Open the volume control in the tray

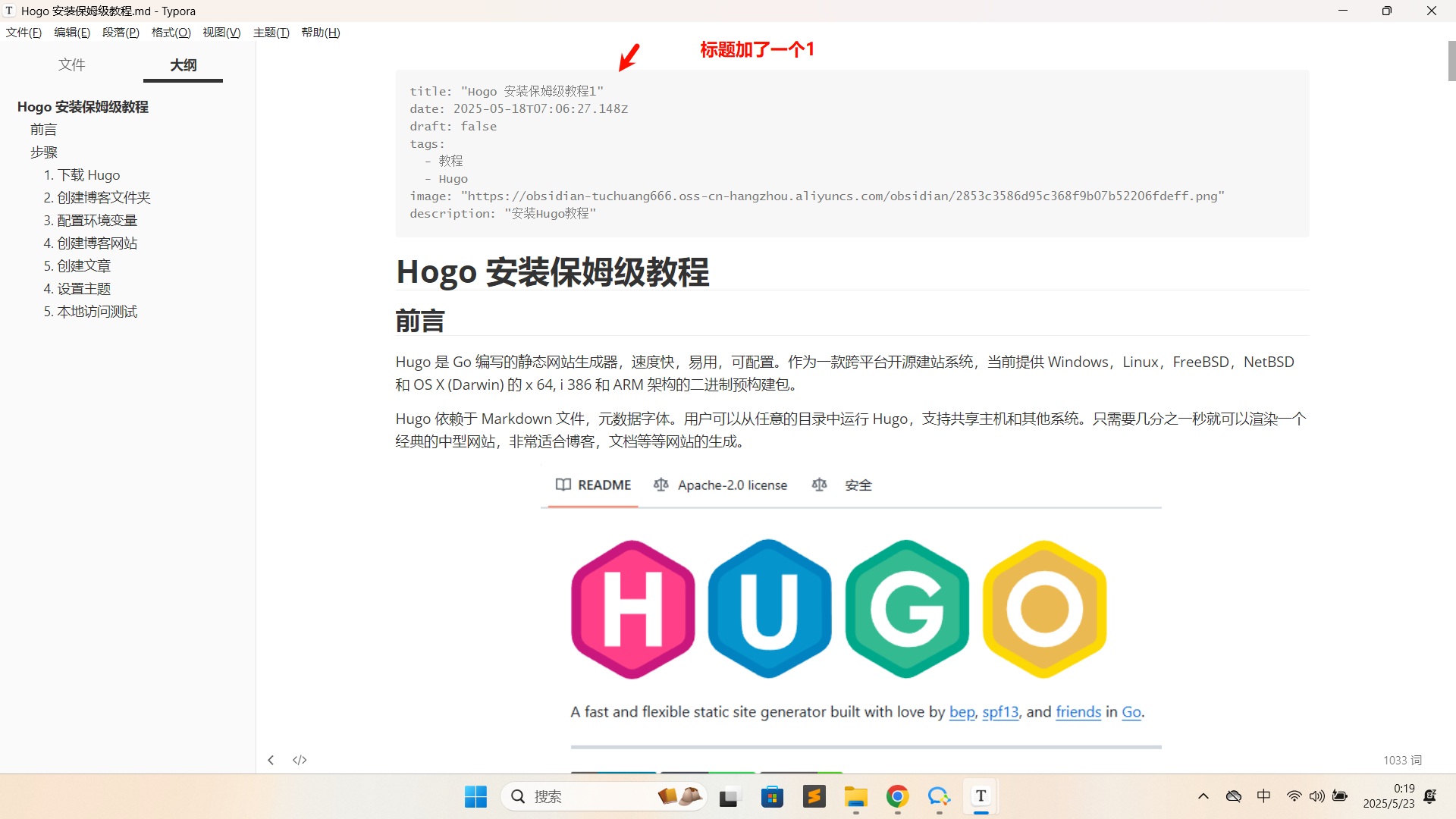1317,796
